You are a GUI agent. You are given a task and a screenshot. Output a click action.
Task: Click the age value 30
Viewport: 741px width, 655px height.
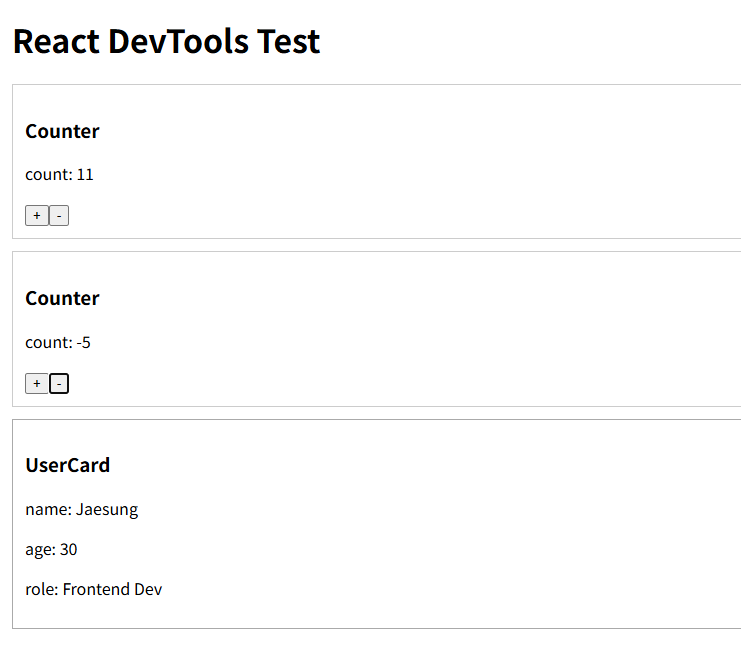click(68, 550)
